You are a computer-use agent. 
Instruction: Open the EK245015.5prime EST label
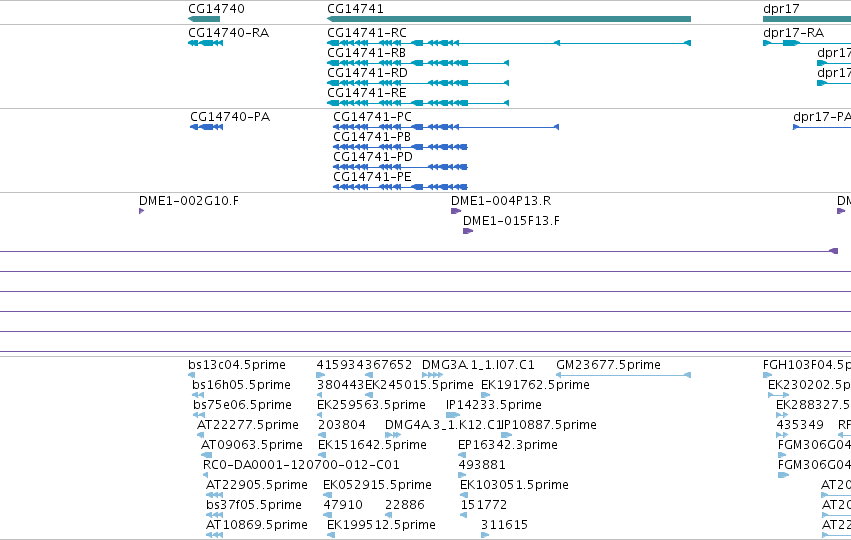(419, 385)
